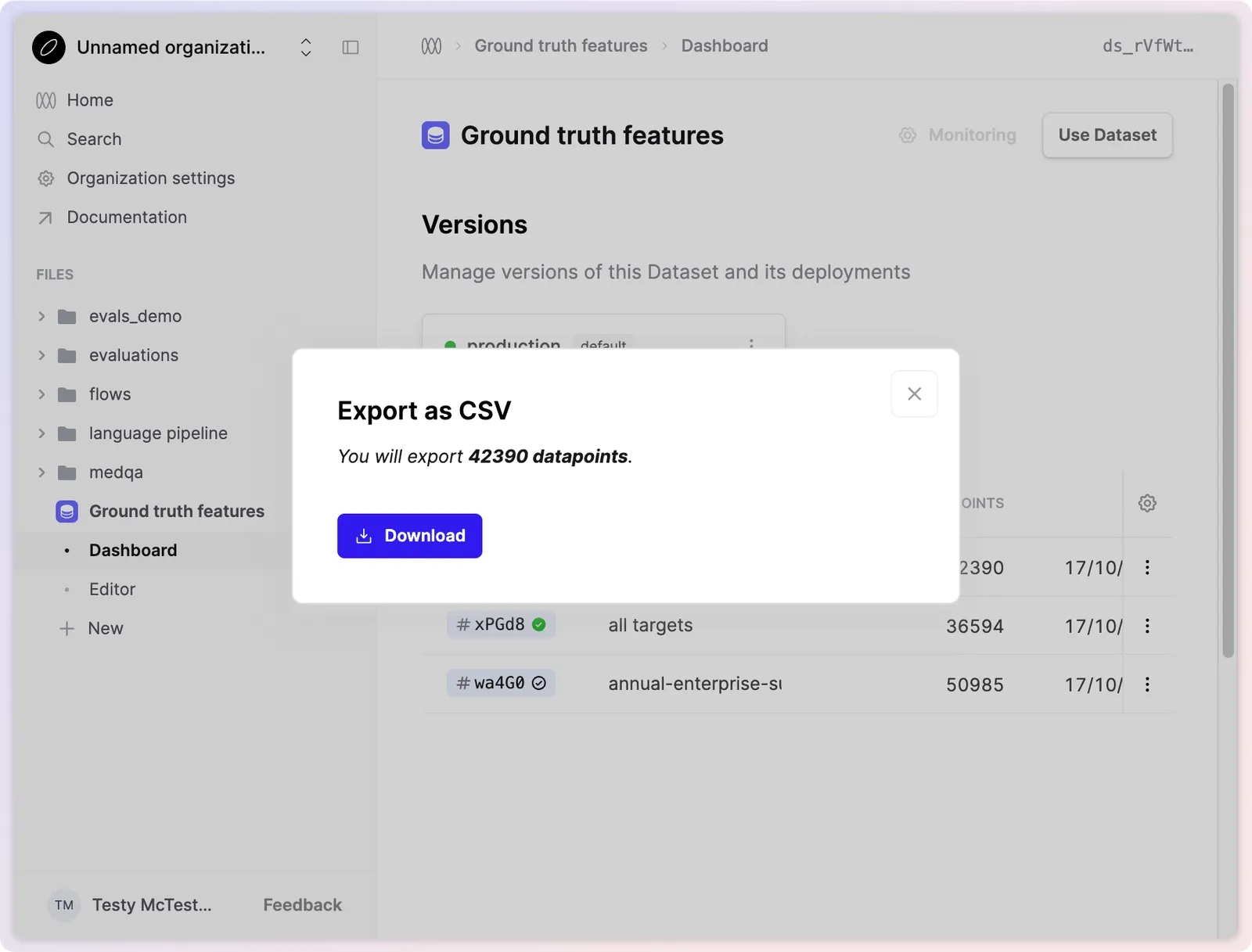The width and height of the screenshot is (1252, 952).
Task: Open more options for xPGd8 version row
Action: [1147, 626]
